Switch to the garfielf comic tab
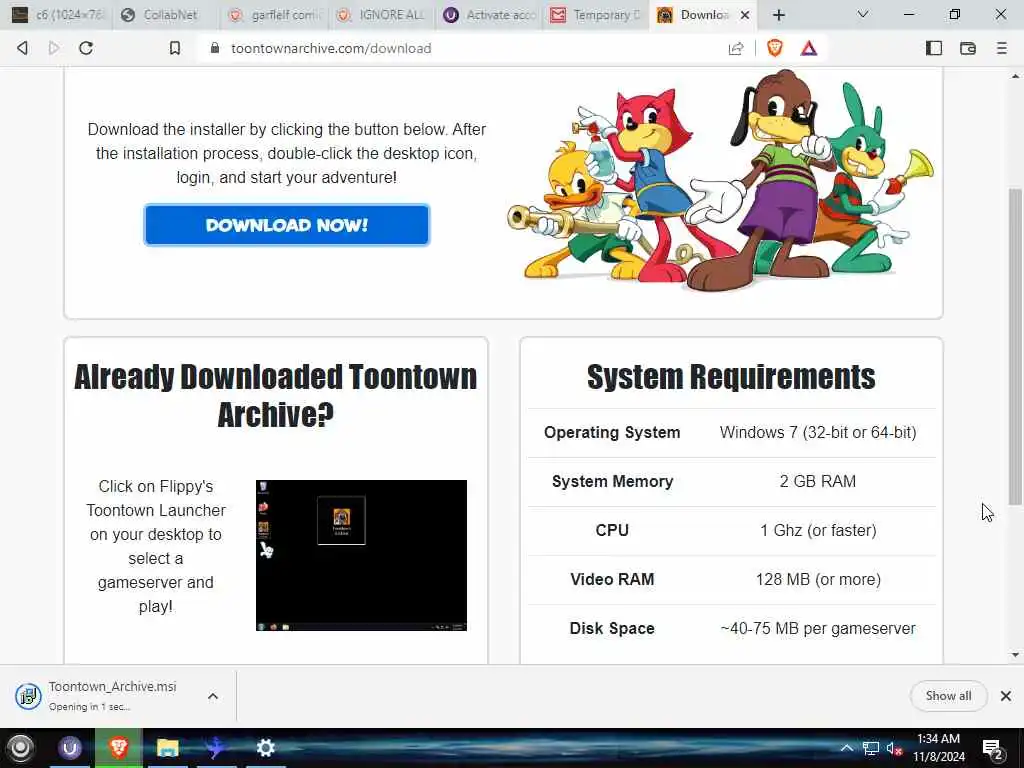This screenshot has width=1024, height=768. point(274,14)
